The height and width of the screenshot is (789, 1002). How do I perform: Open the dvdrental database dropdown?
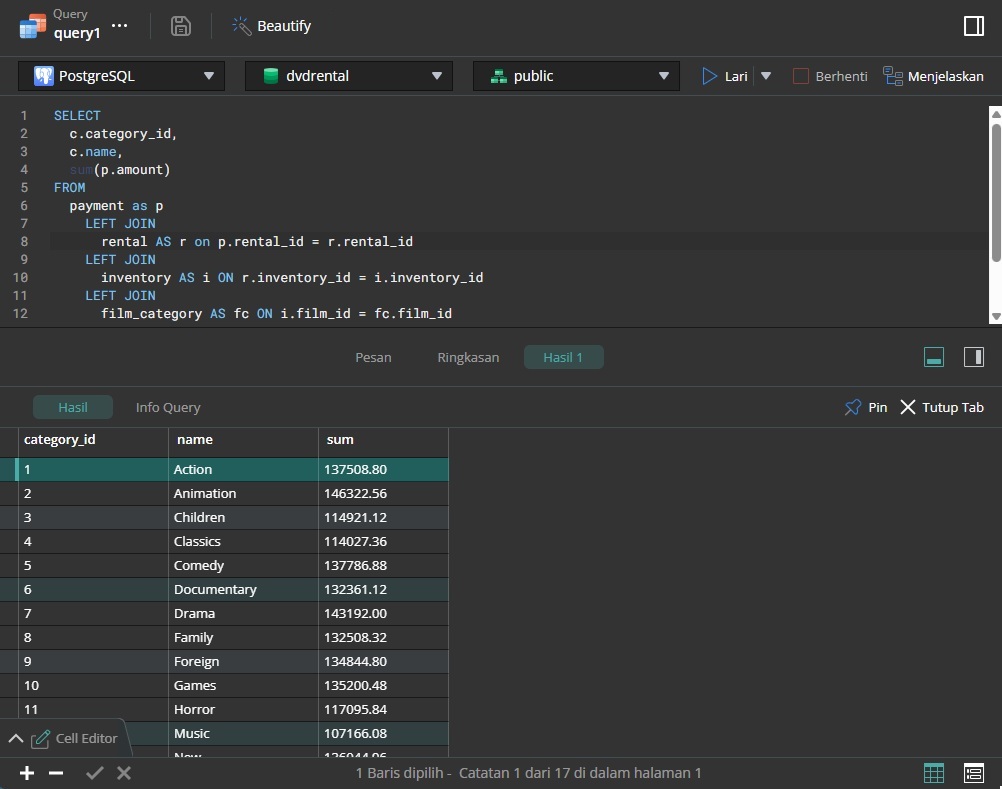coord(436,75)
